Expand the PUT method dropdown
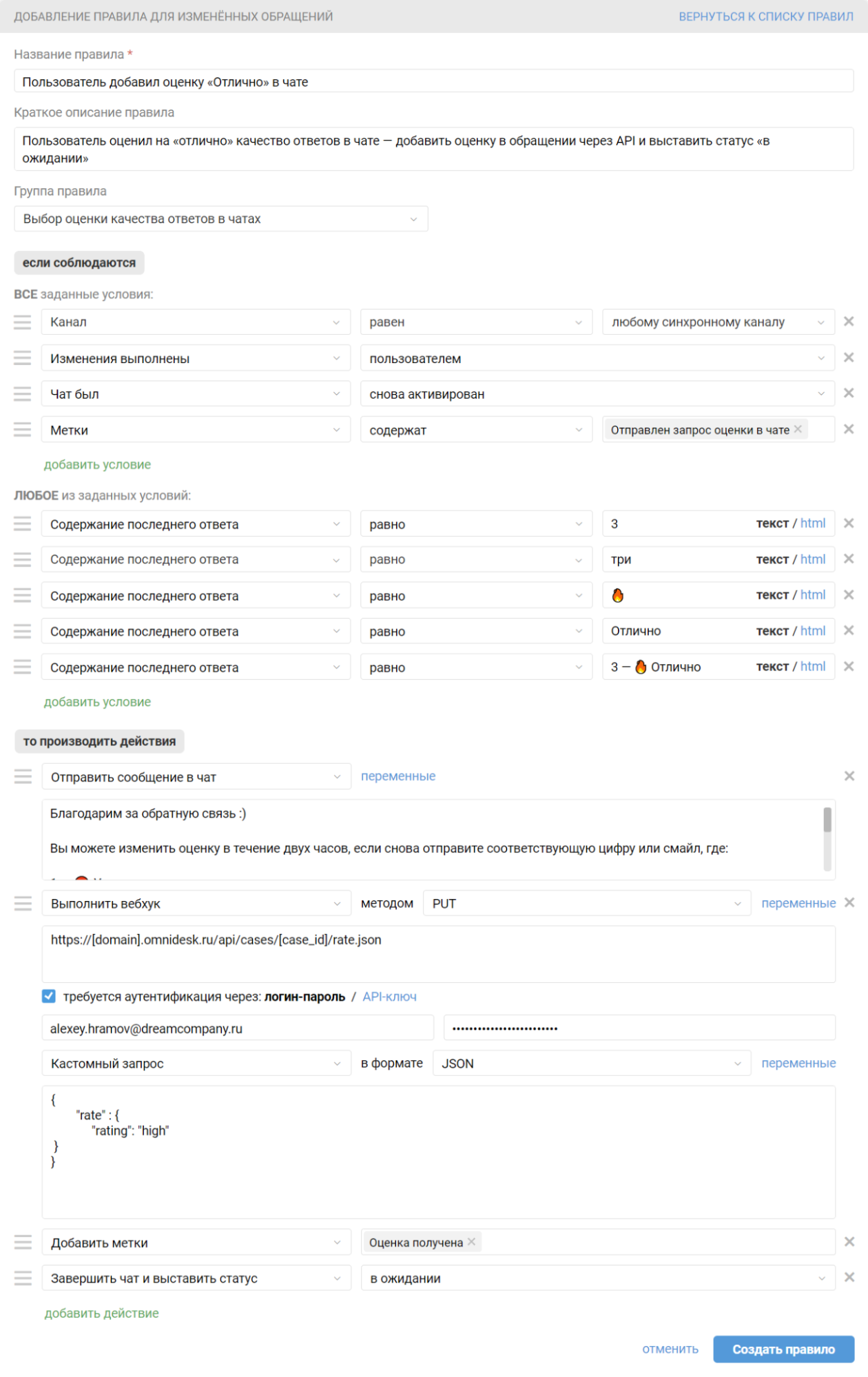Screen dimensions: 868x1377 point(587,903)
